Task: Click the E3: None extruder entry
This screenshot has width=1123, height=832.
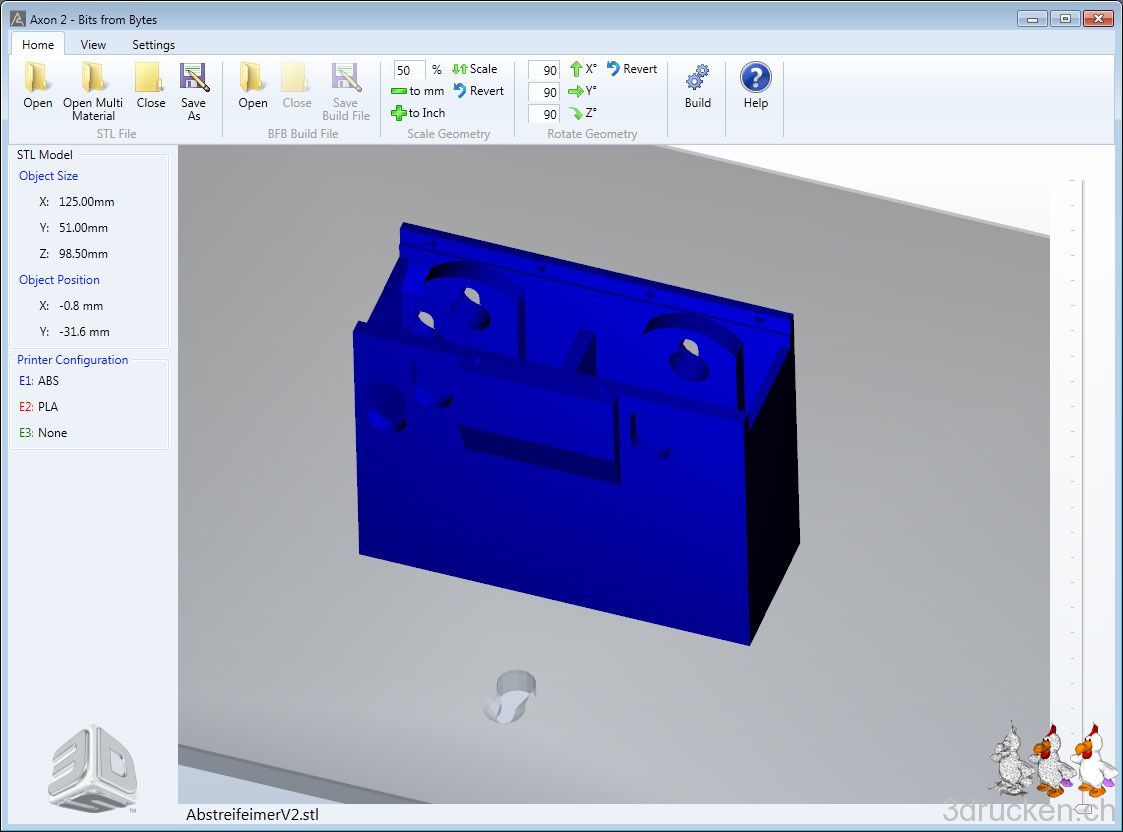Action: pyautogui.click(x=43, y=432)
